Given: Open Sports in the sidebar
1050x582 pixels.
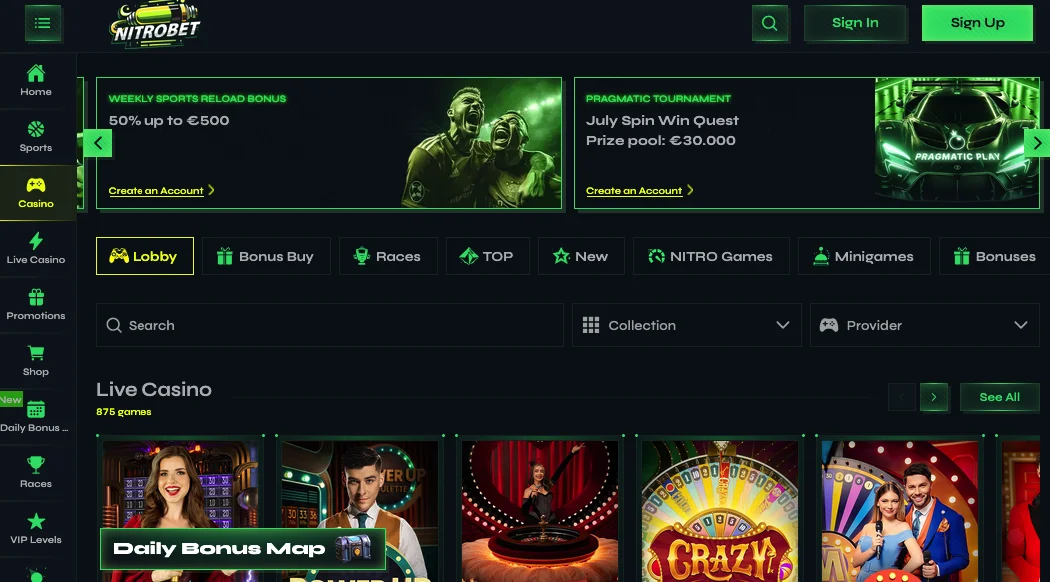Looking at the screenshot, I should (36, 137).
